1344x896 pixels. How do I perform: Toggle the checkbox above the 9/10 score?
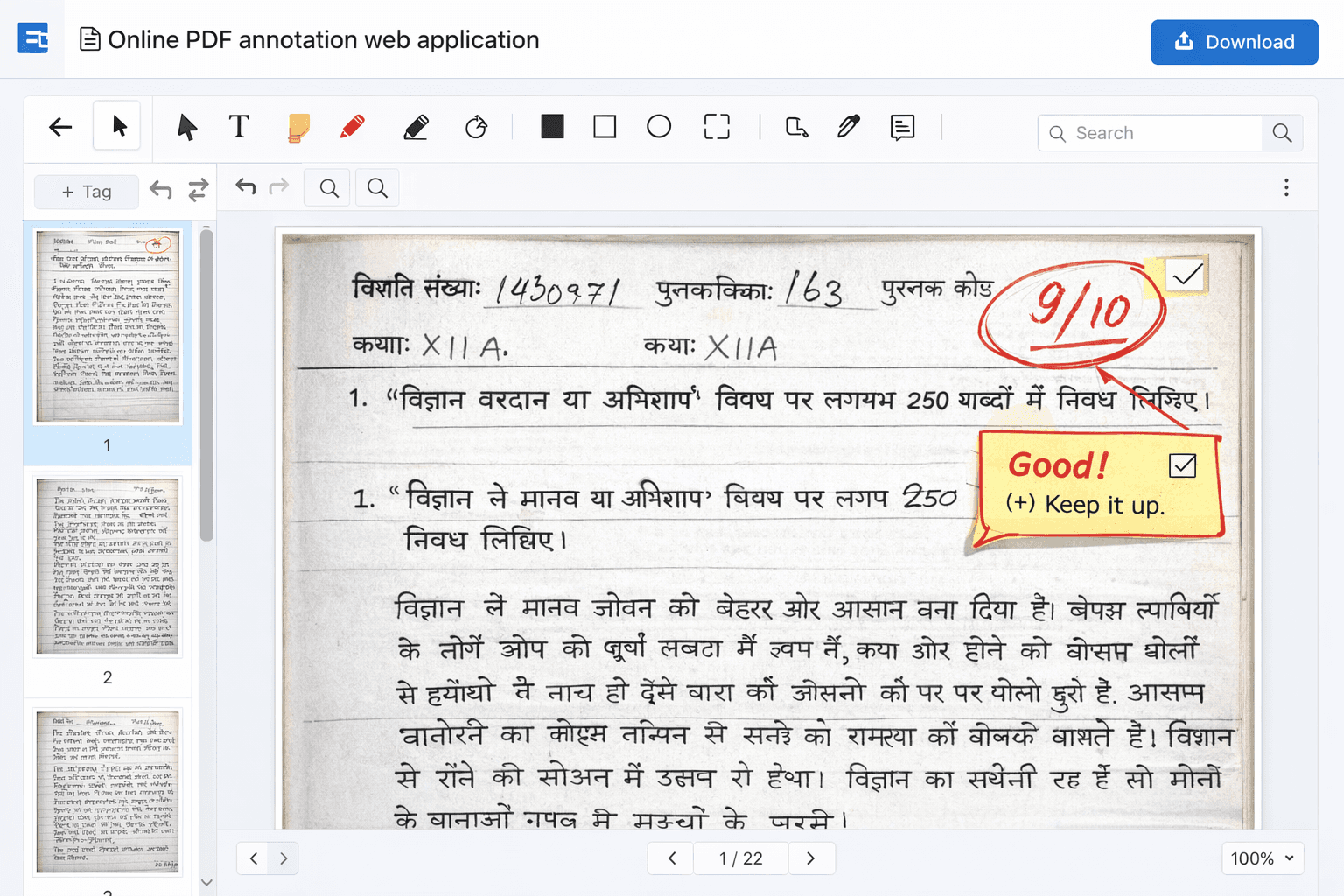pyautogui.click(x=1187, y=275)
